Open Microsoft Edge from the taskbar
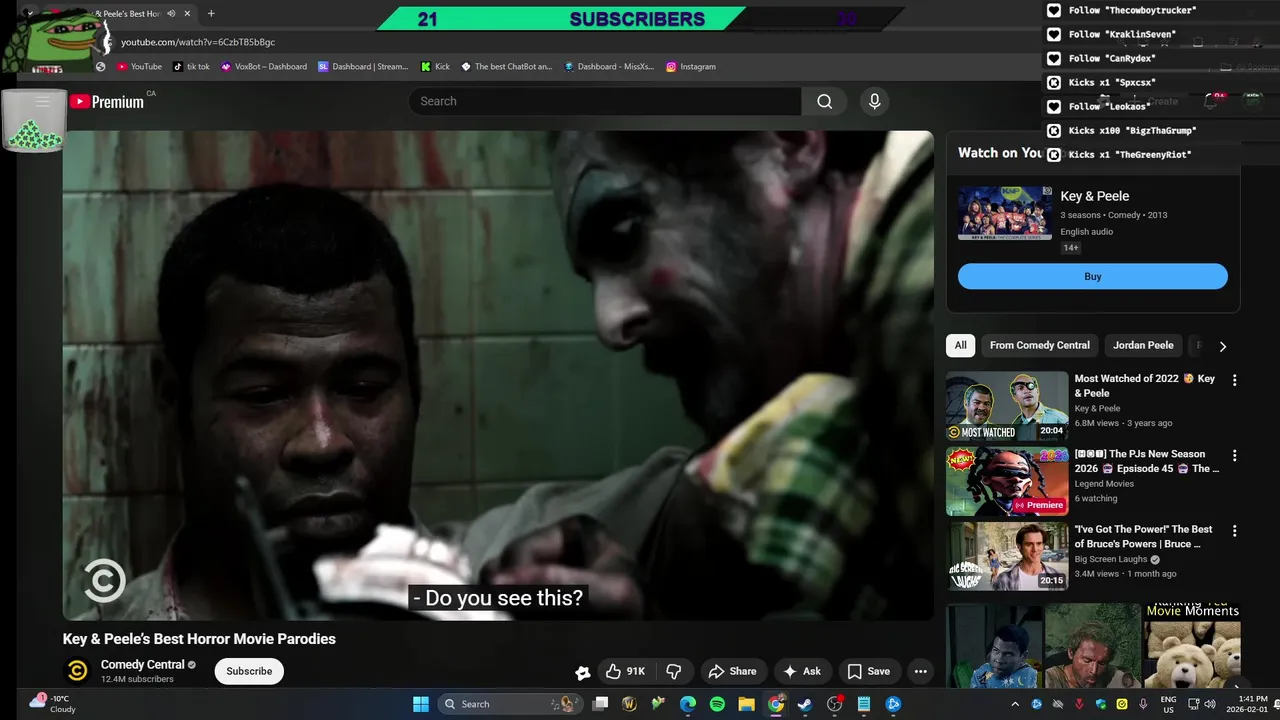 688,704
